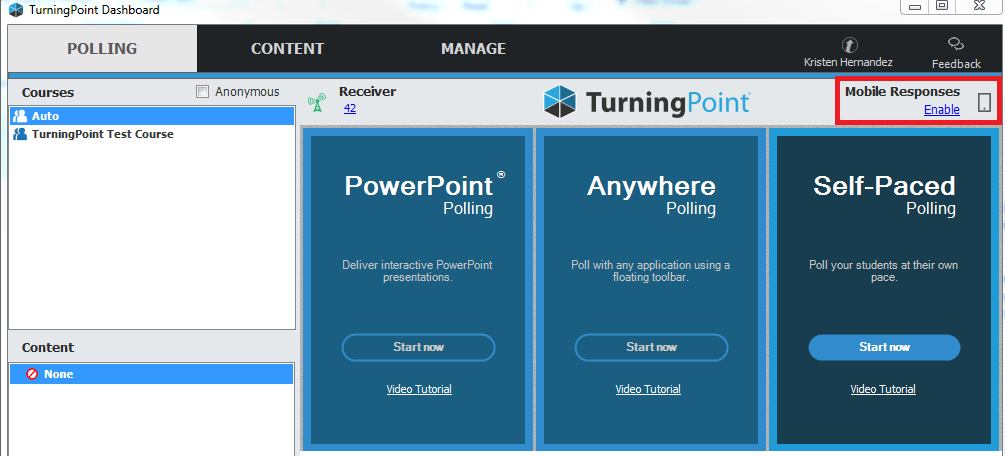Click the TurningPoint Test Course people icon

[x=20, y=134]
